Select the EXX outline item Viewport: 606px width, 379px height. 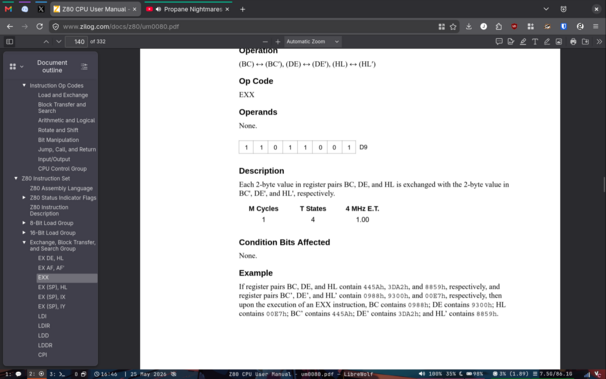(67, 278)
